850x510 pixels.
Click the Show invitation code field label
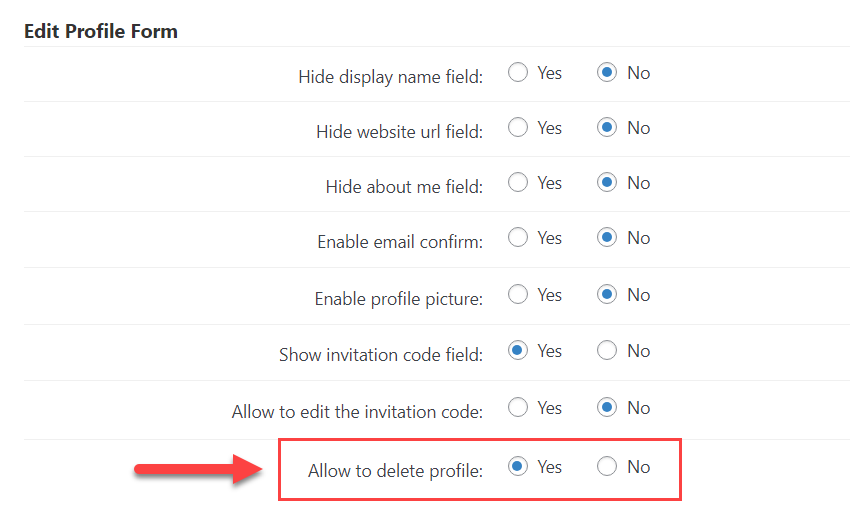[381, 354]
